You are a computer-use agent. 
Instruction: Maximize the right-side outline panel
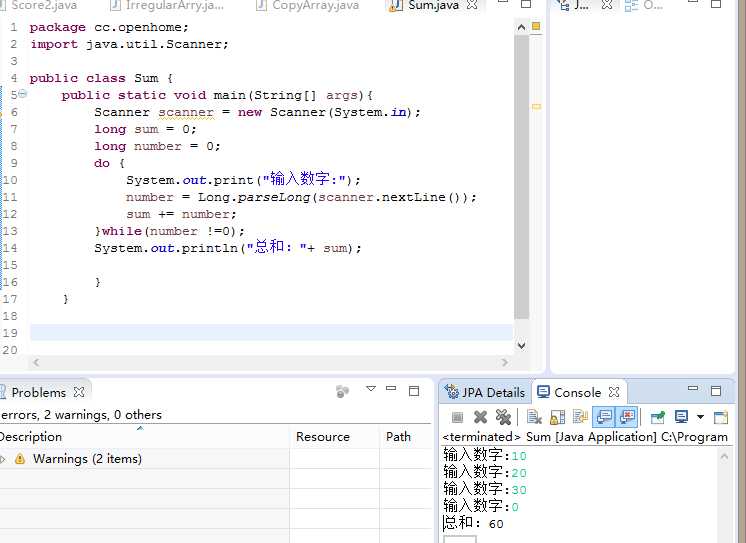716,4
